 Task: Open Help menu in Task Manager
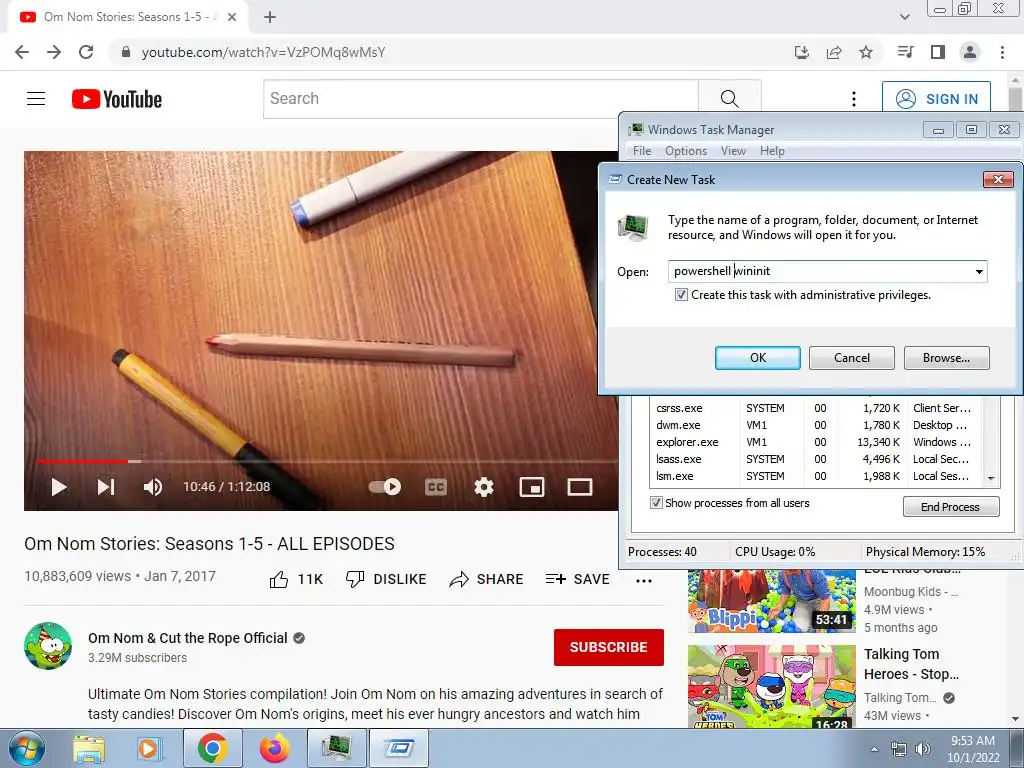click(x=772, y=151)
